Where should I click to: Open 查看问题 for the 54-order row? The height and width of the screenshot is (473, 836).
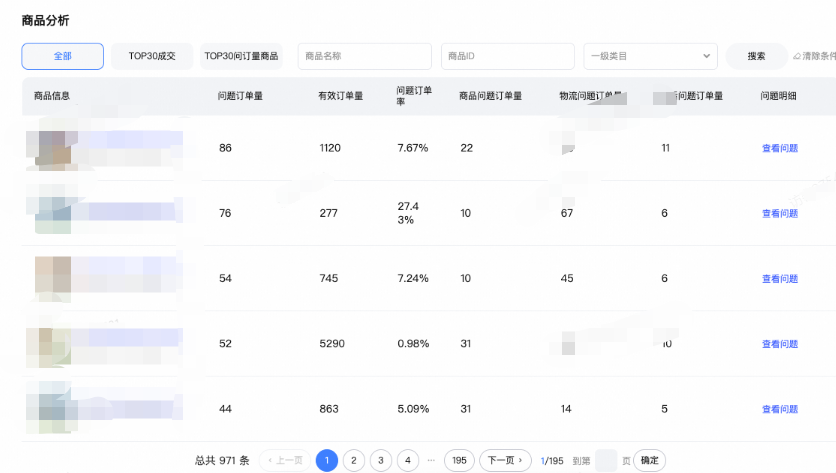779,279
